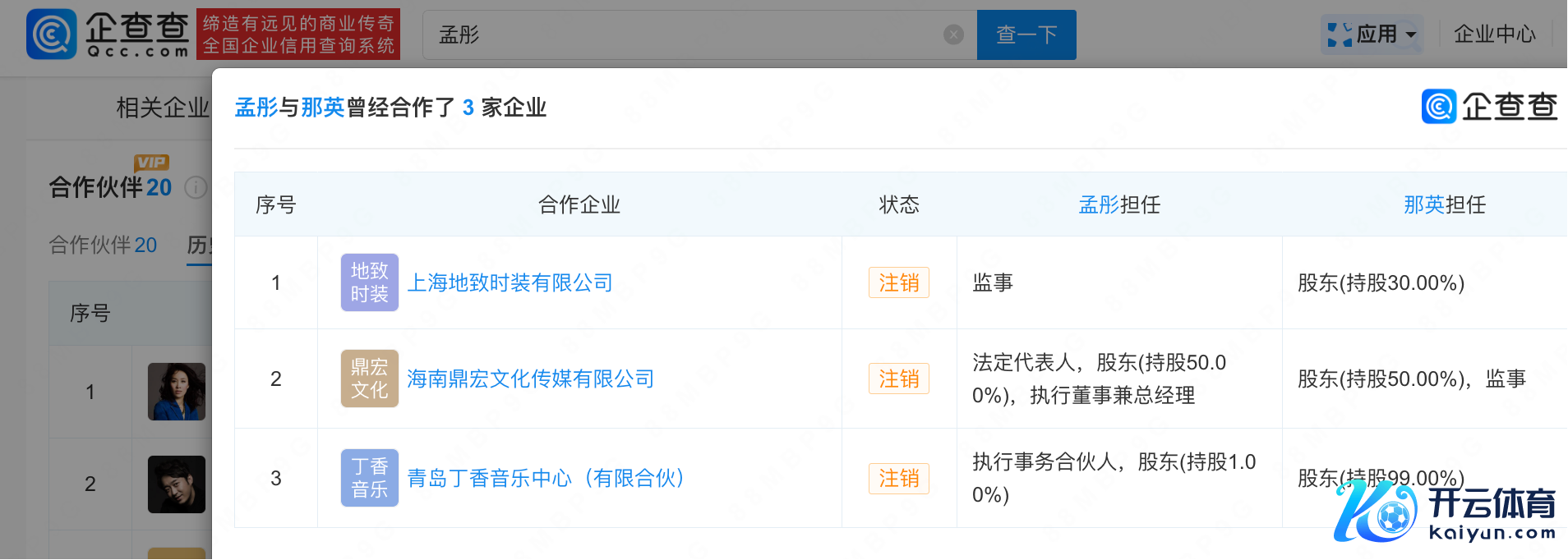
Task: Click the Qcc logo in the header
Action: click(108, 34)
